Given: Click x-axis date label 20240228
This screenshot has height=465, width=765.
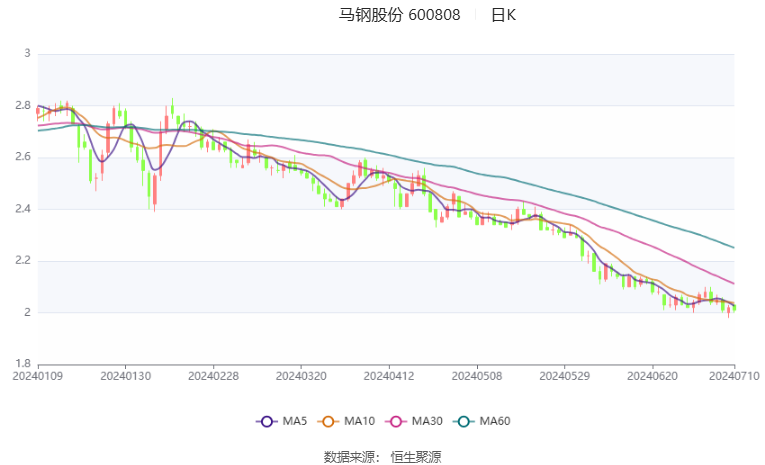Looking at the screenshot, I should 213,376.
